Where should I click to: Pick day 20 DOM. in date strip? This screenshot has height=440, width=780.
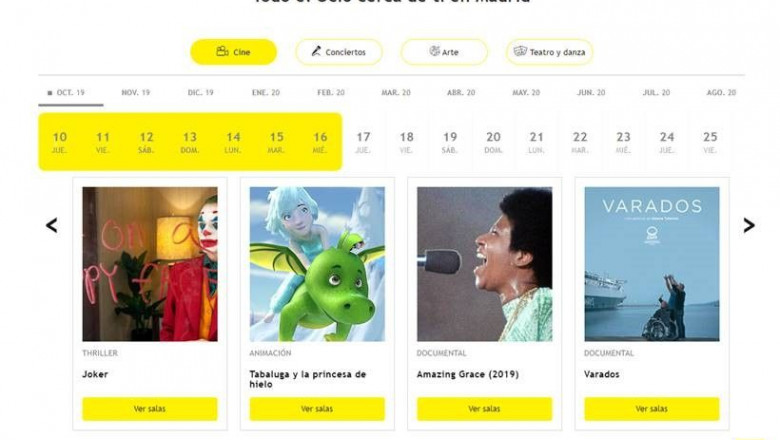493,142
